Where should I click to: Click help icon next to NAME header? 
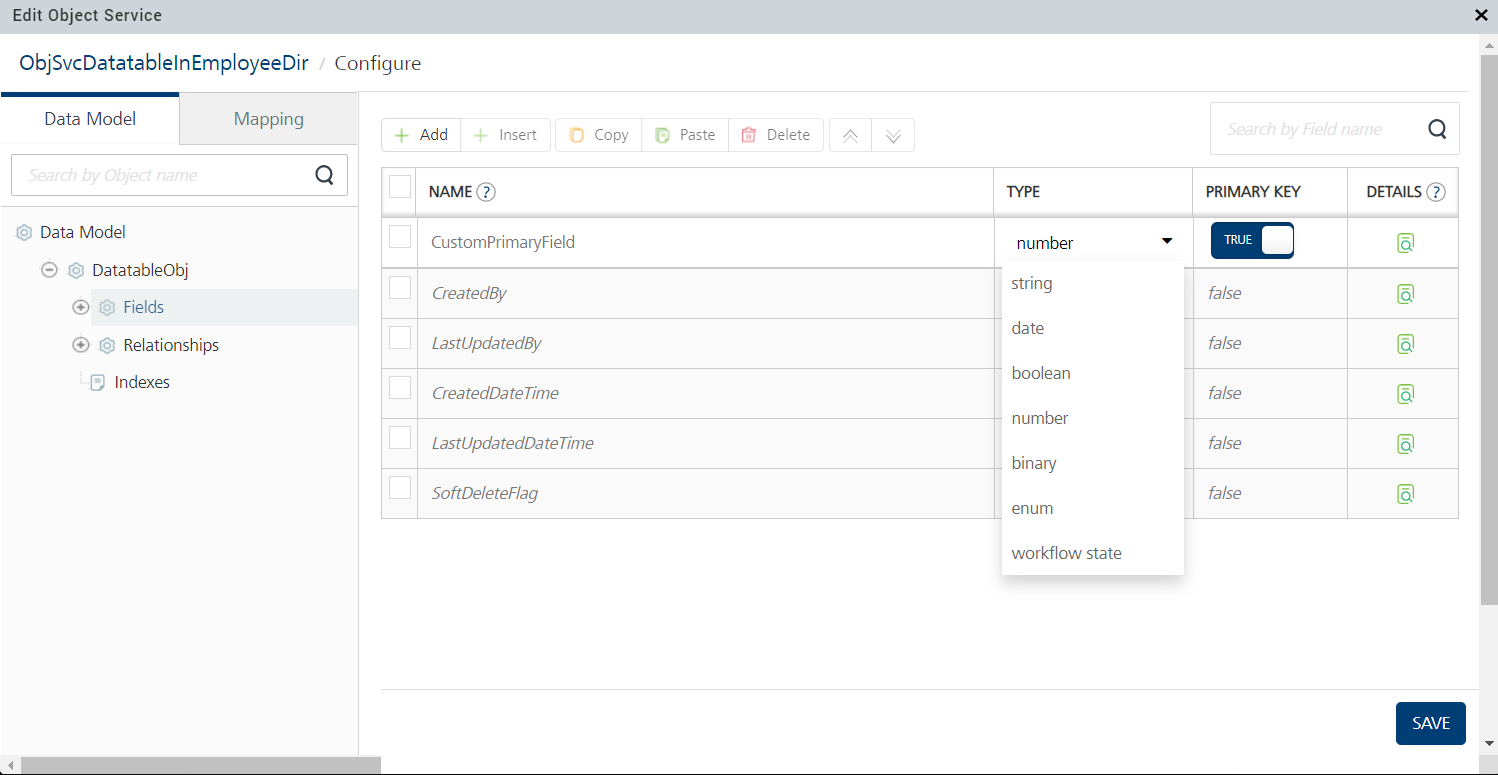[486, 192]
